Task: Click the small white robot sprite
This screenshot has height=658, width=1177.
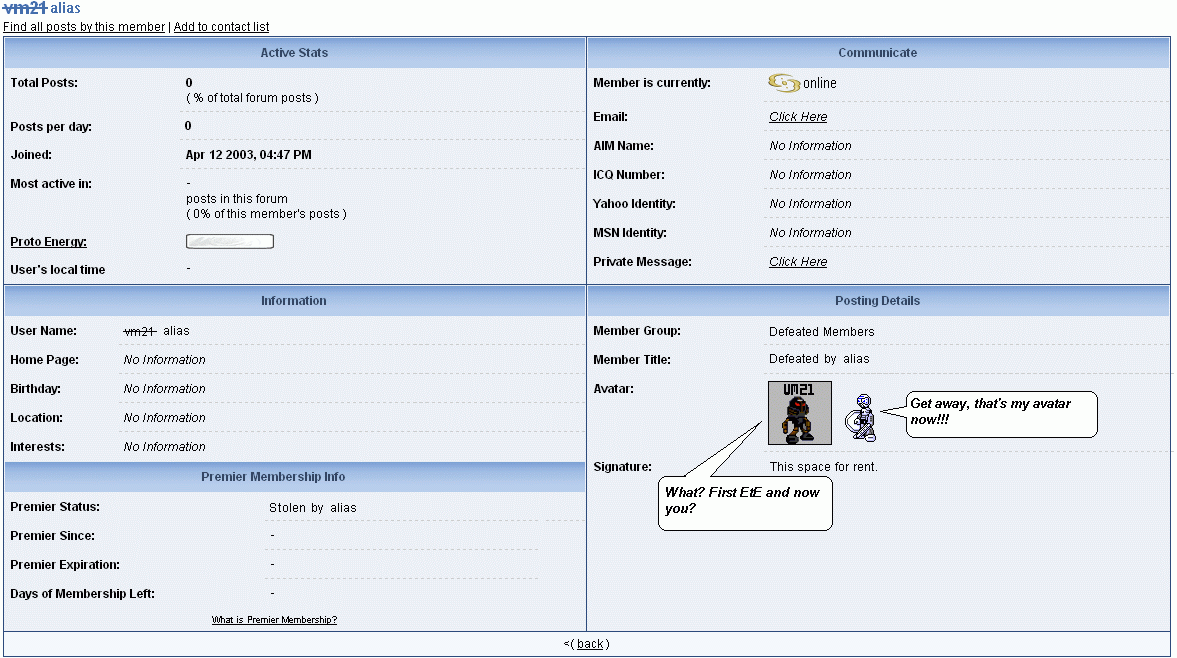Action: (x=861, y=418)
